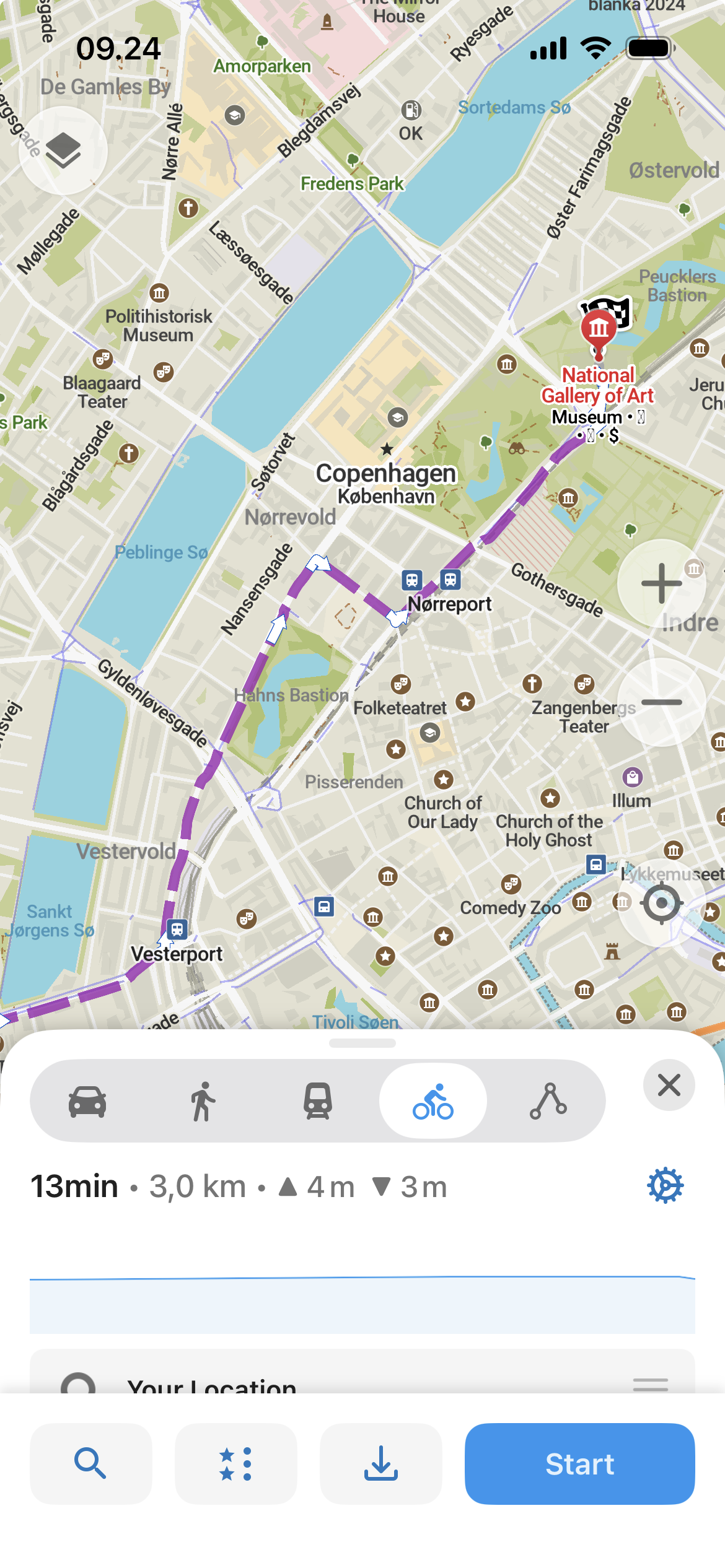This screenshot has height=1568, width=725.
Task: Open the map layers button
Action: [63, 150]
